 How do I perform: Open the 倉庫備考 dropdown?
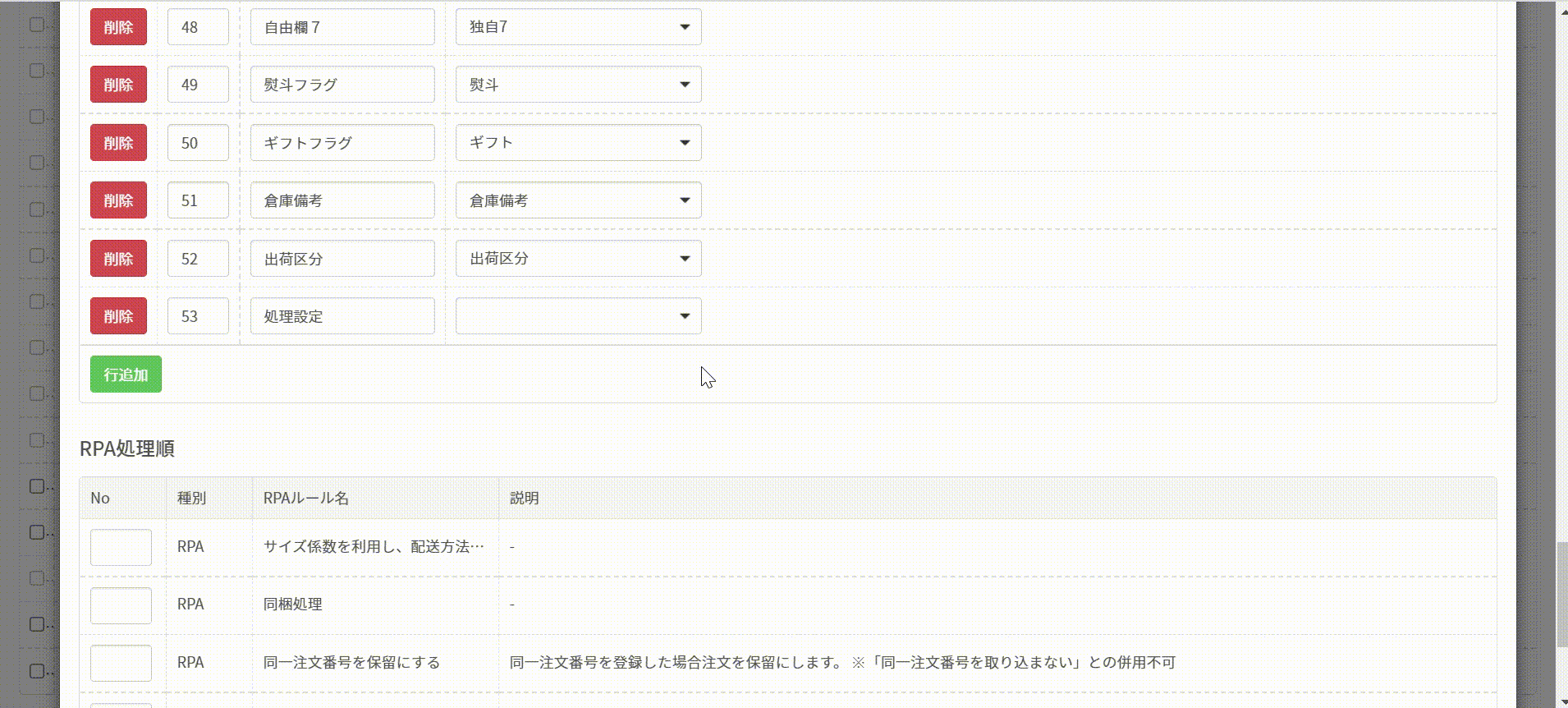579,200
